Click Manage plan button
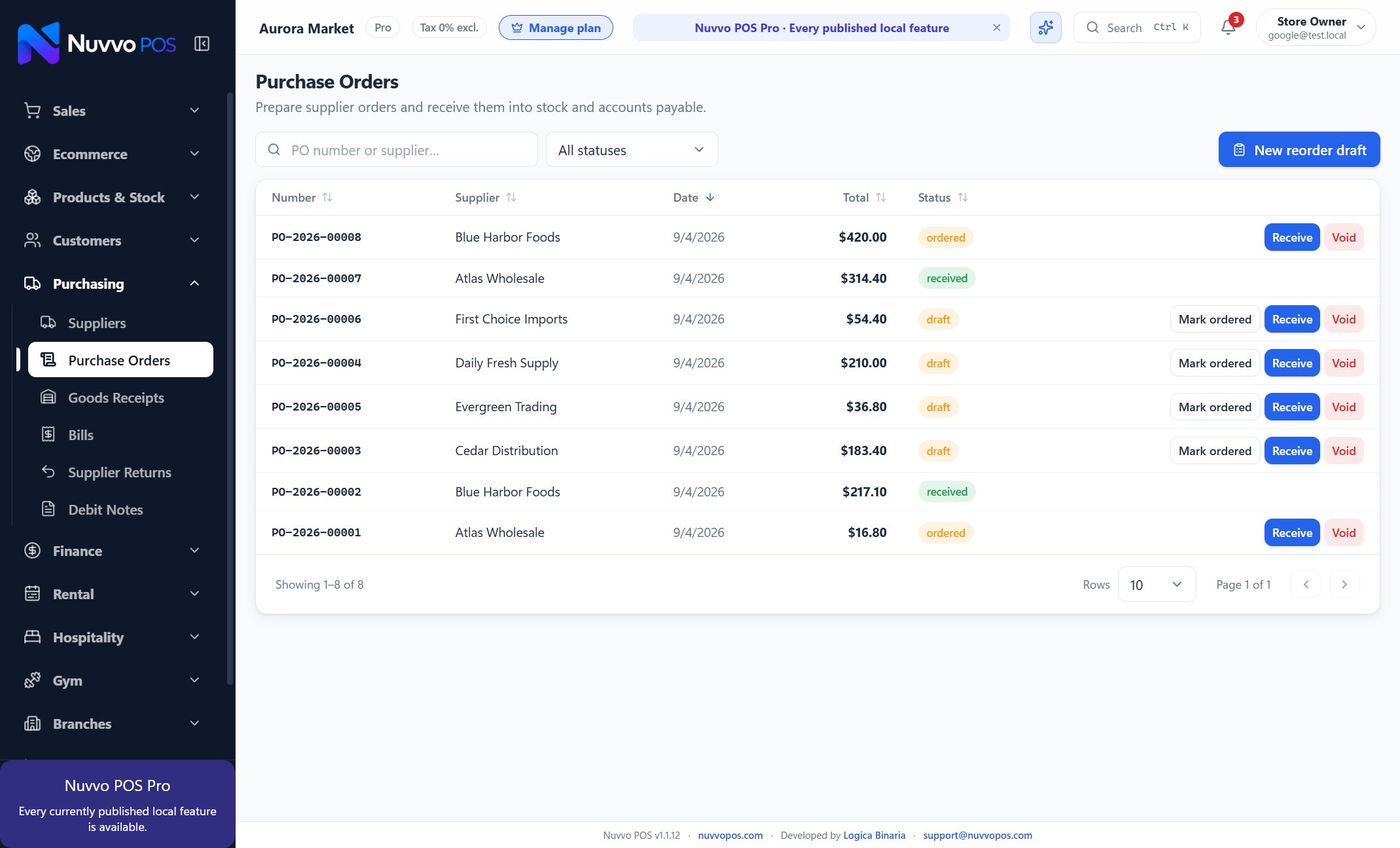This screenshot has height=848, width=1400. click(x=556, y=28)
